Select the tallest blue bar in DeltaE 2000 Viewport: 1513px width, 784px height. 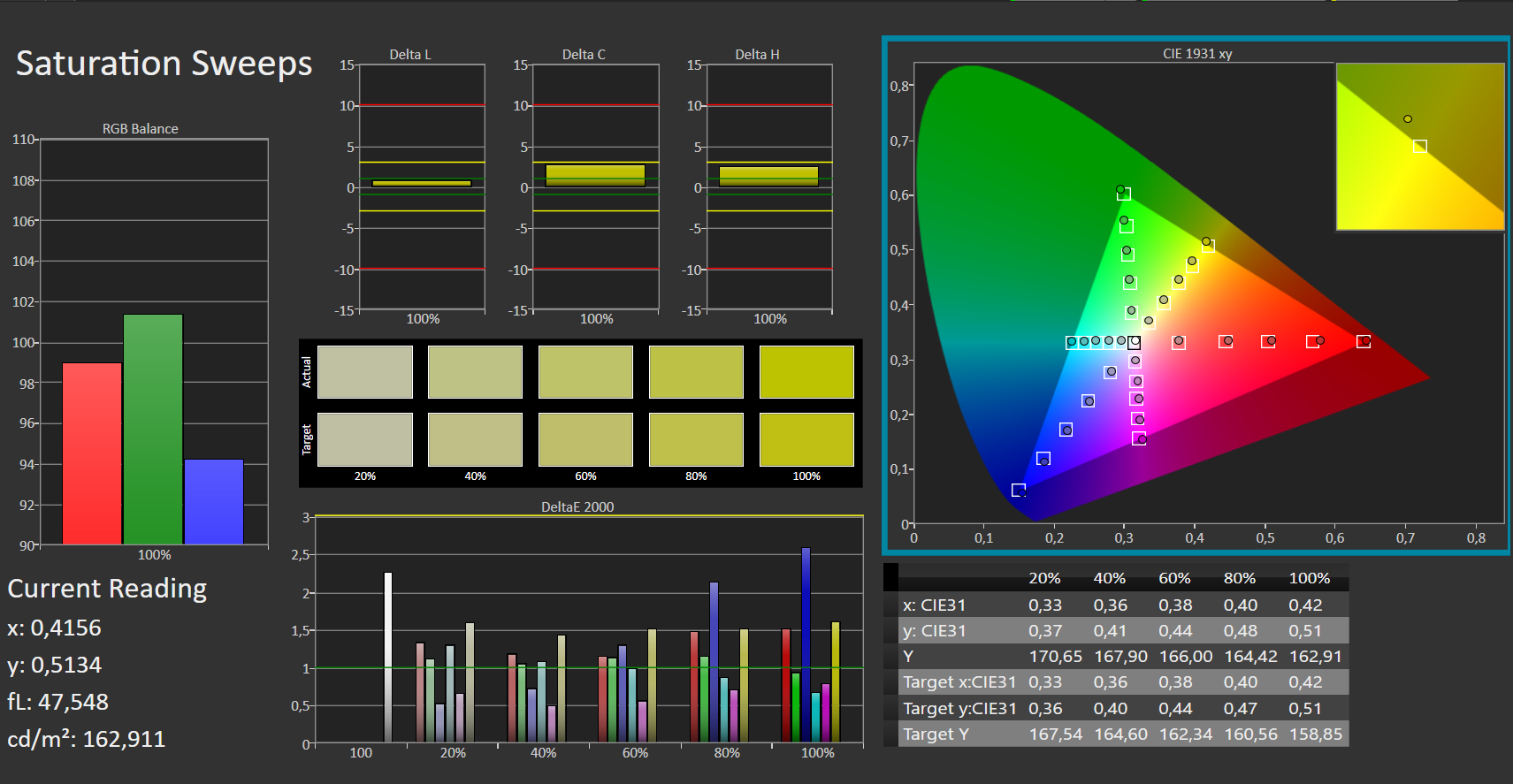point(806,644)
